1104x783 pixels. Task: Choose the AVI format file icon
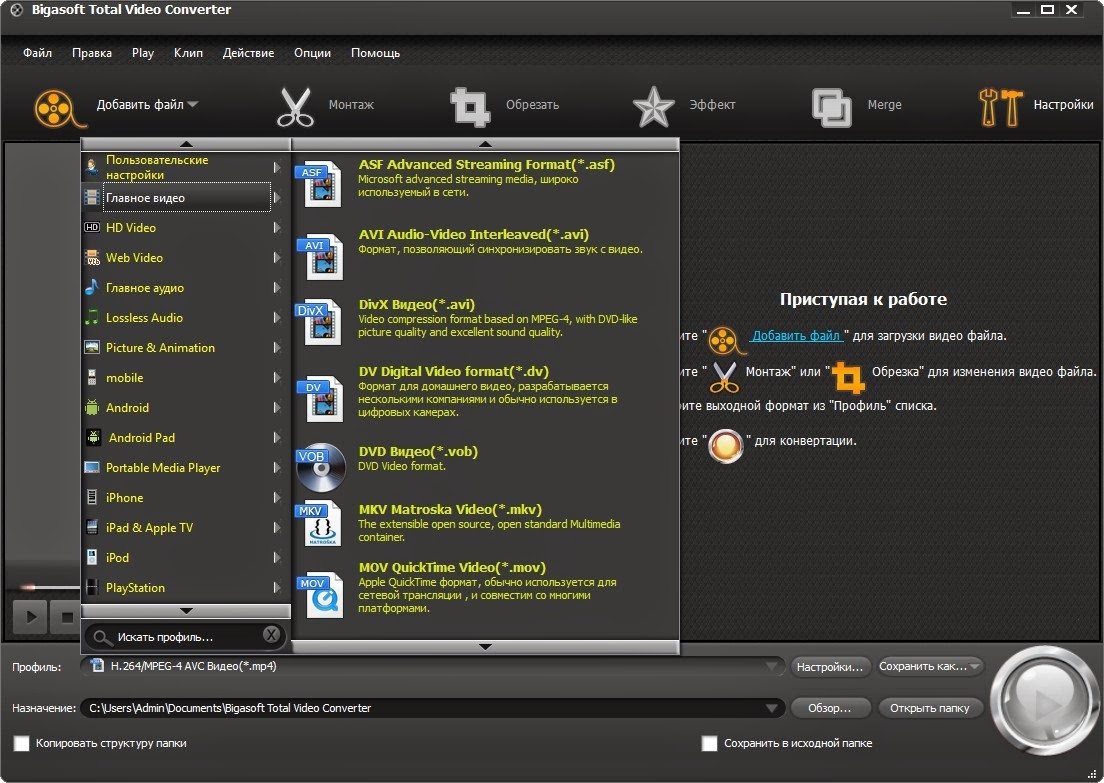point(320,256)
